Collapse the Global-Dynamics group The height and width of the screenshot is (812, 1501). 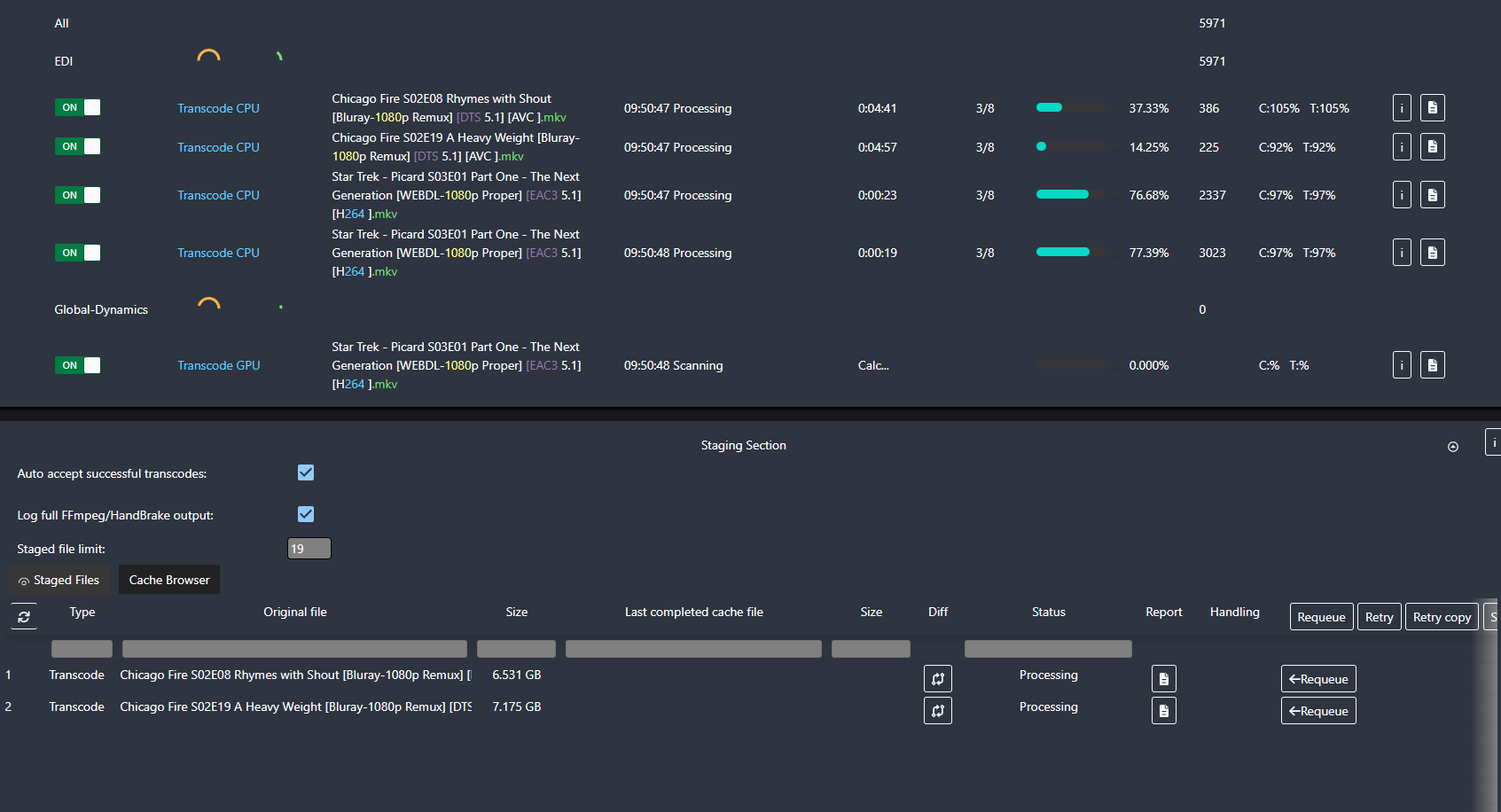coord(101,309)
